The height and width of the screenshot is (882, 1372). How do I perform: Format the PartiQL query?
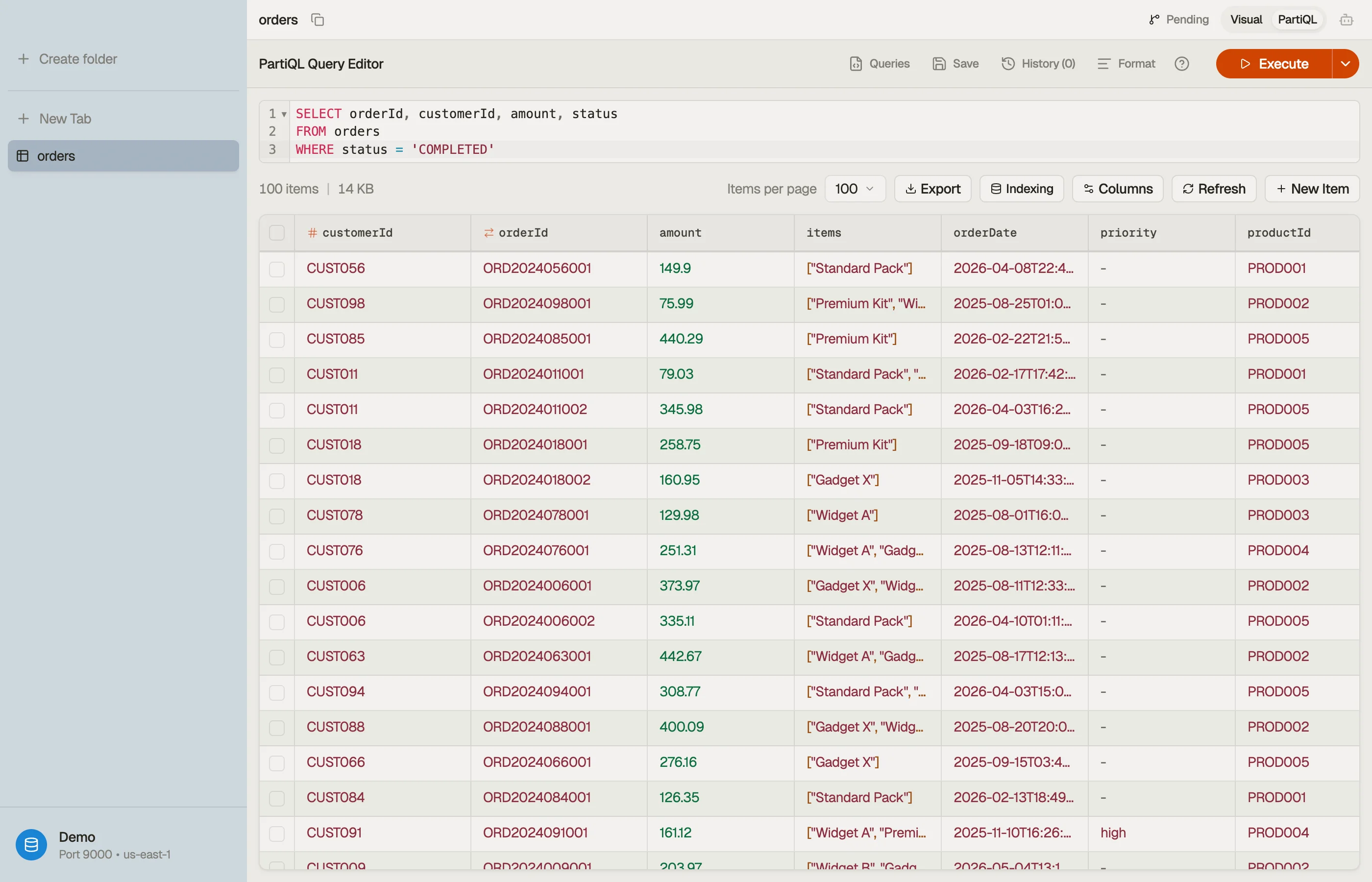coord(1127,64)
